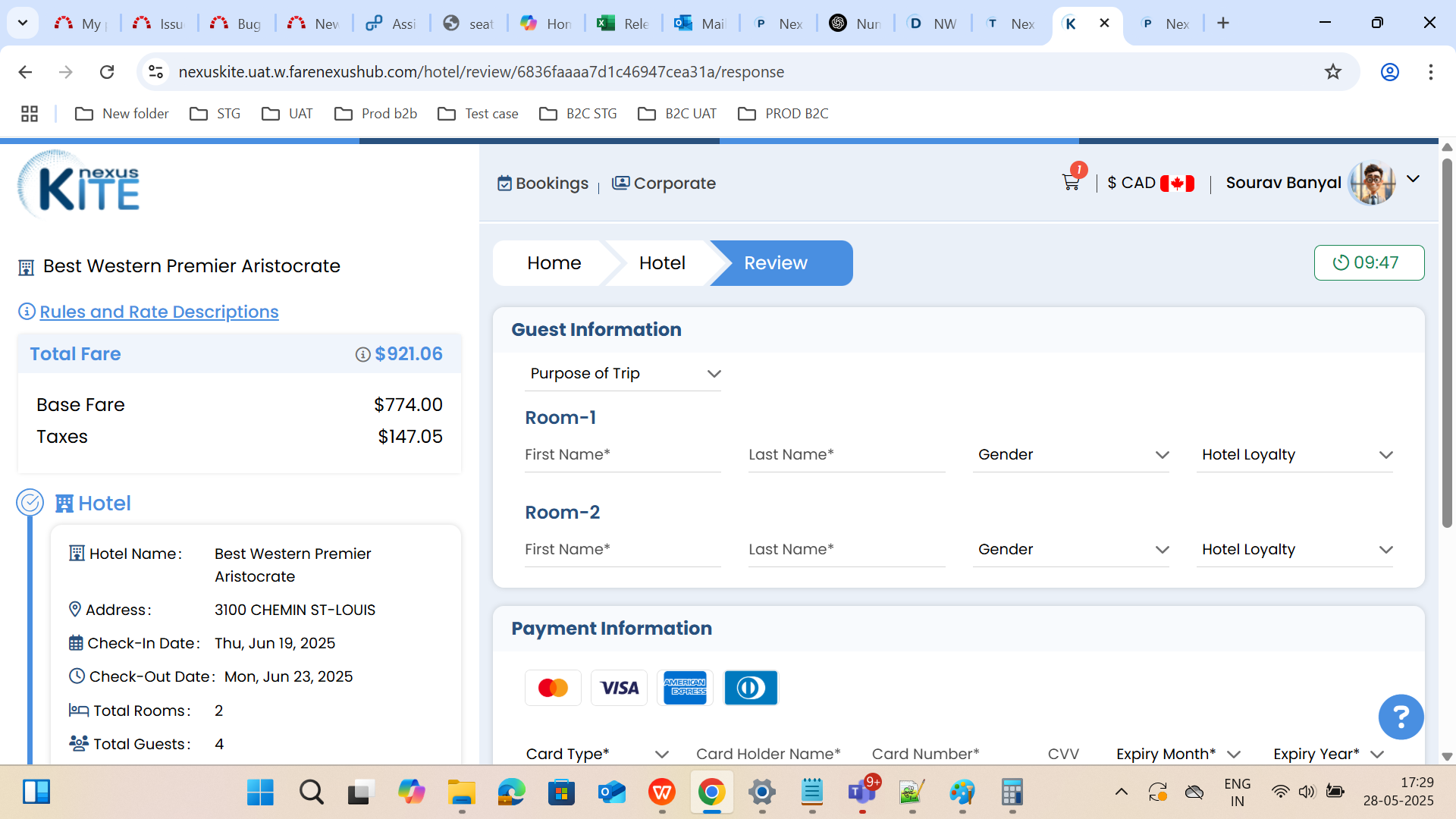
Task: Click the Nexus Kite logo
Action: (79, 184)
